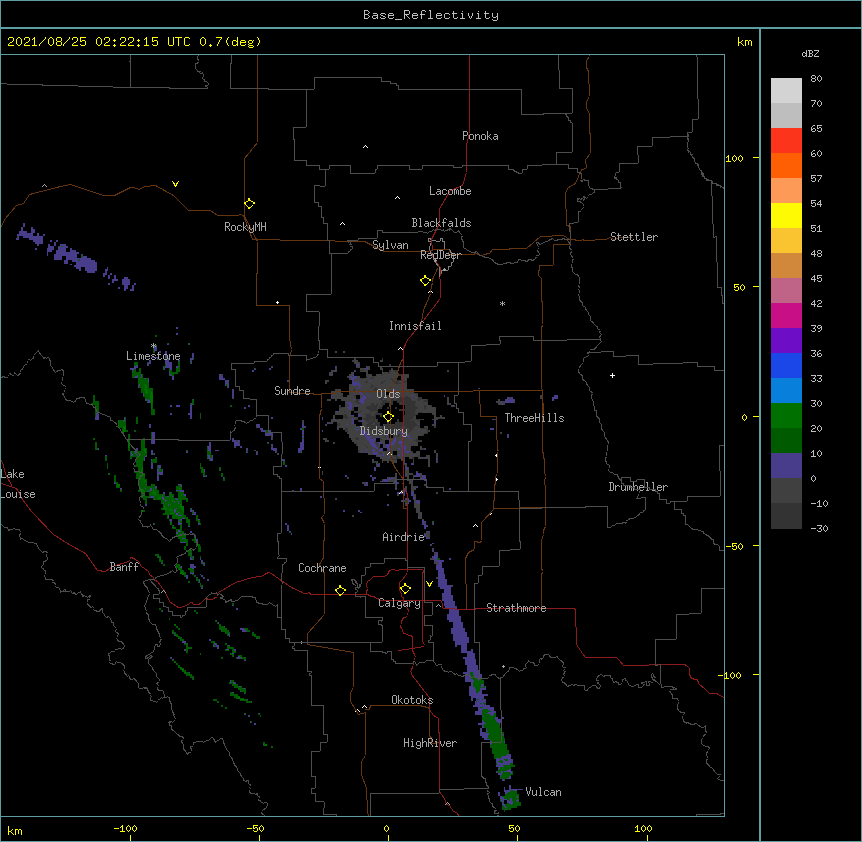Screen dimensions: 862x842
Task: Click the blue 36 dBZ legend swatch
Action: (x=786, y=365)
